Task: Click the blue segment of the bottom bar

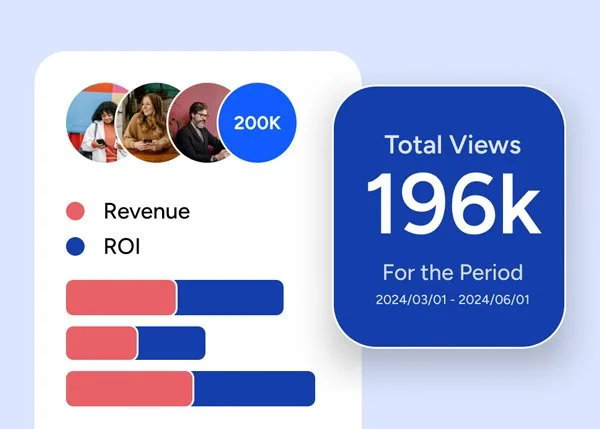Action: coord(254,388)
